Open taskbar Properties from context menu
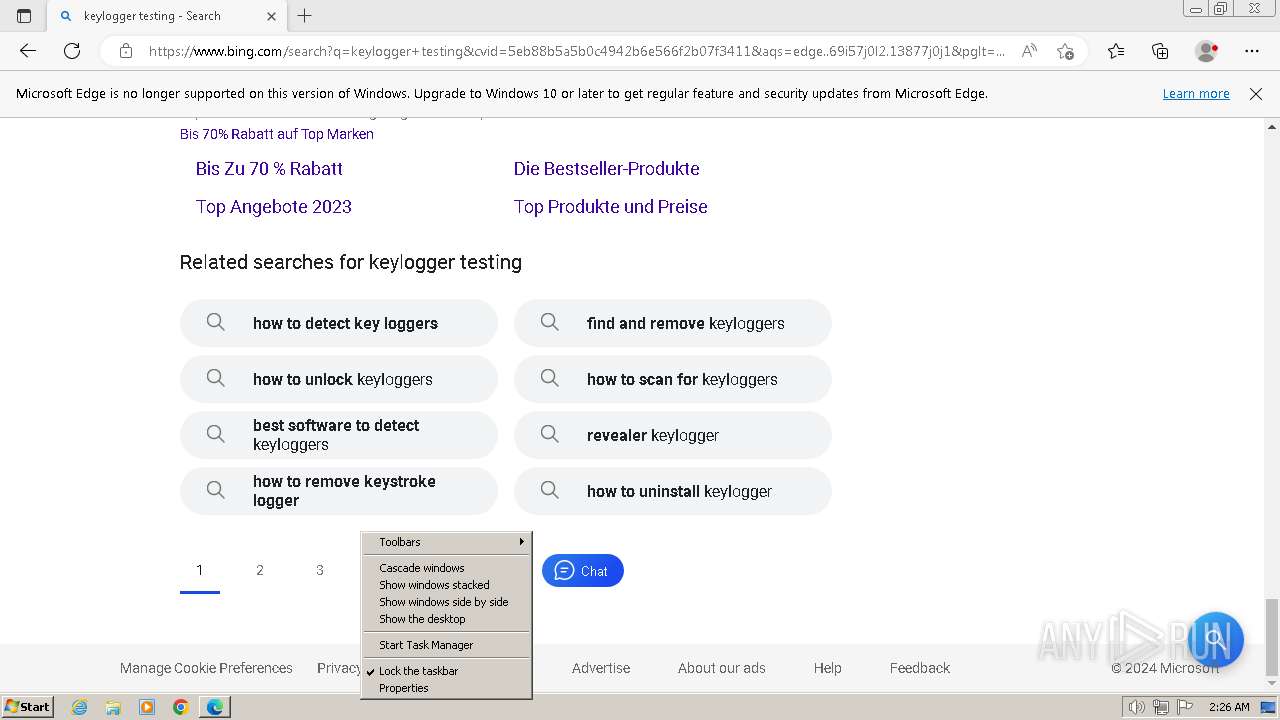Image resolution: width=1280 pixels, height=720 pixels. 445,688
